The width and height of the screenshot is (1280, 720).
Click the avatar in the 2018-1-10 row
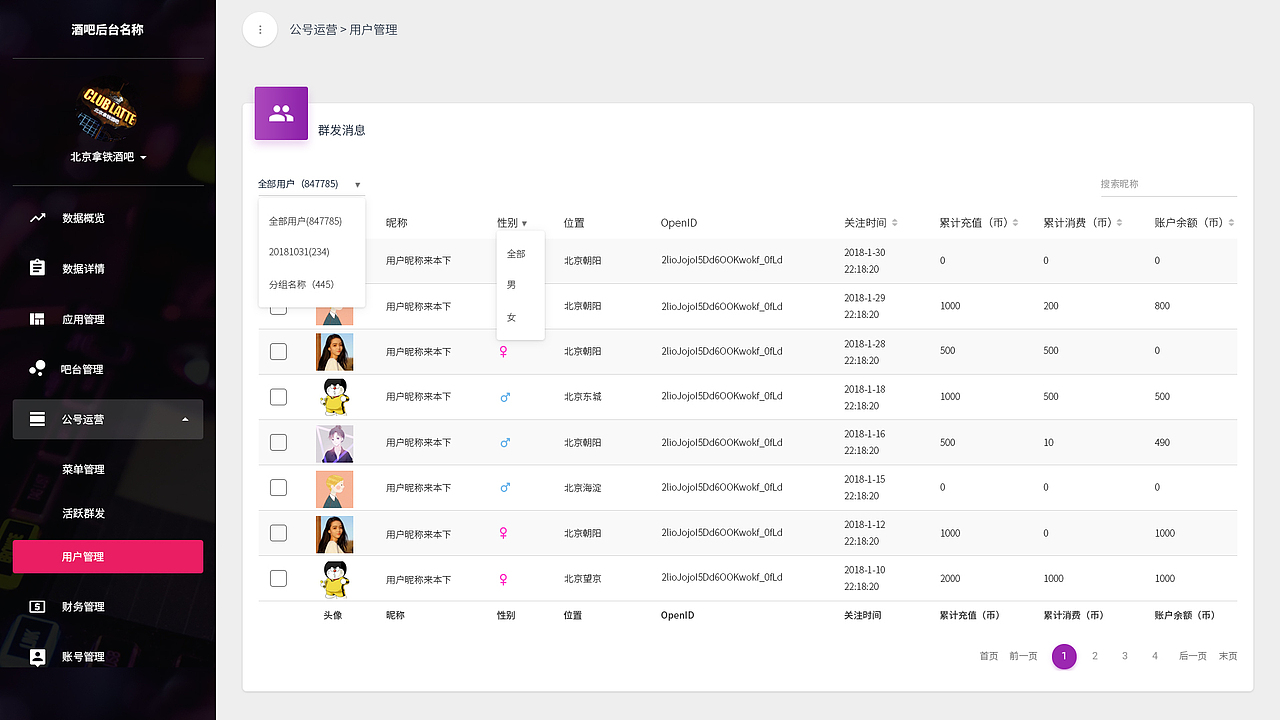tap(334, 579)
